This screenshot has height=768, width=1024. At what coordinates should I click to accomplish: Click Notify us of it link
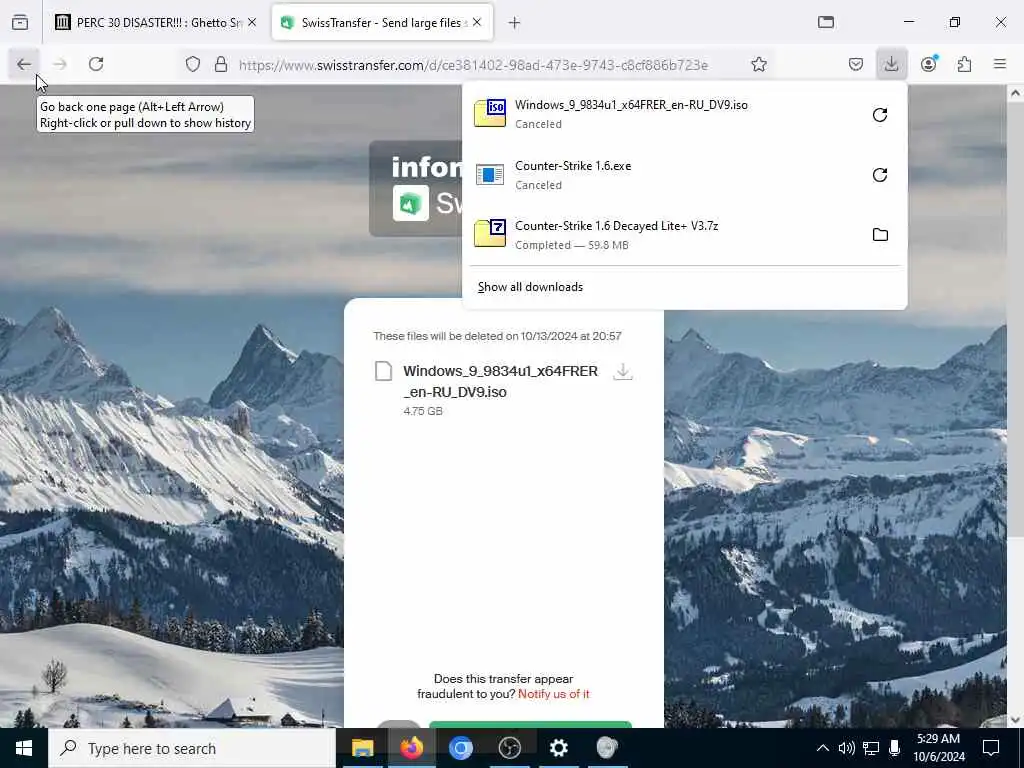click(x=553, y=694)
